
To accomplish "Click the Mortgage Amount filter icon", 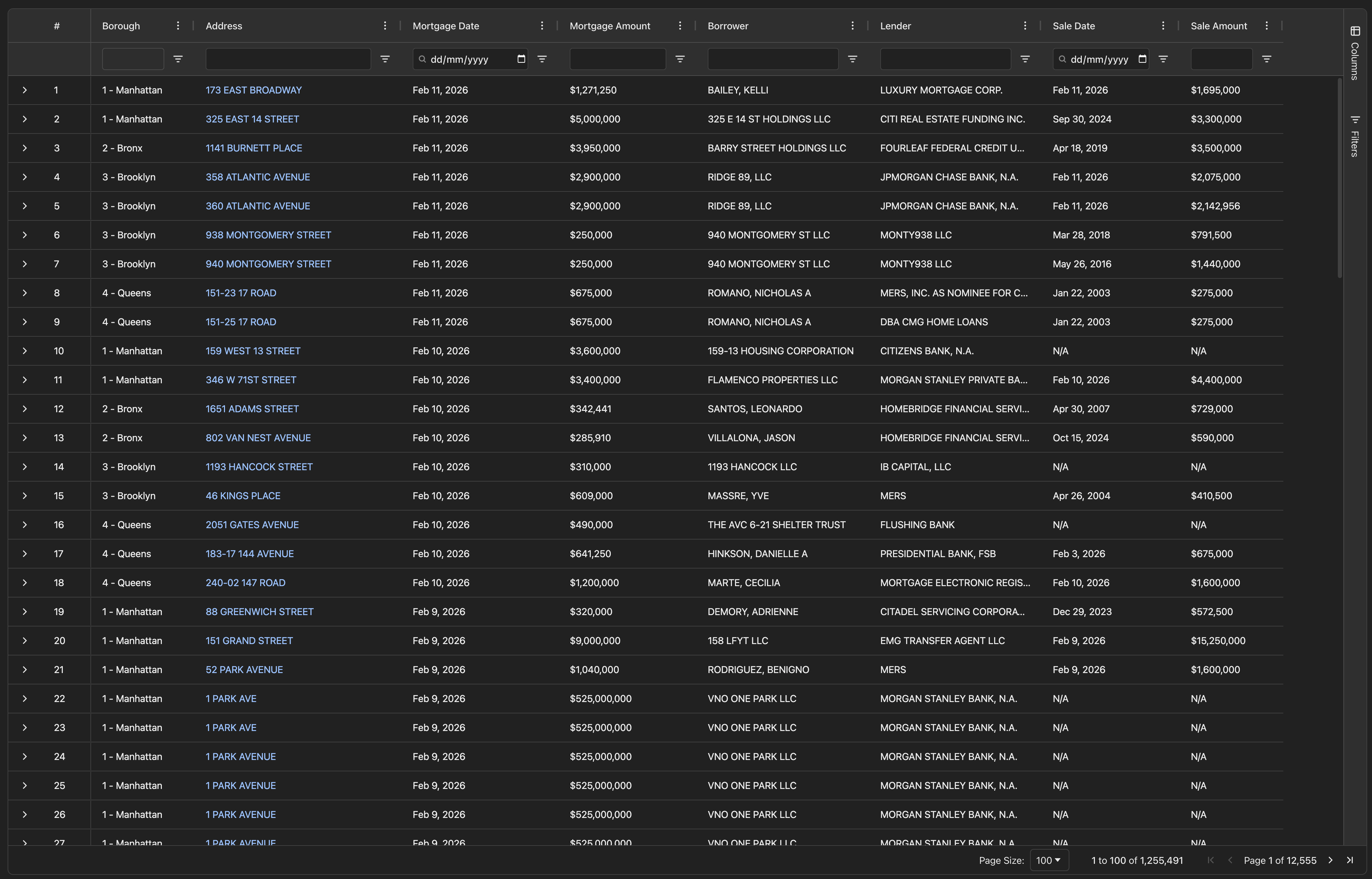I will point(679,59).
